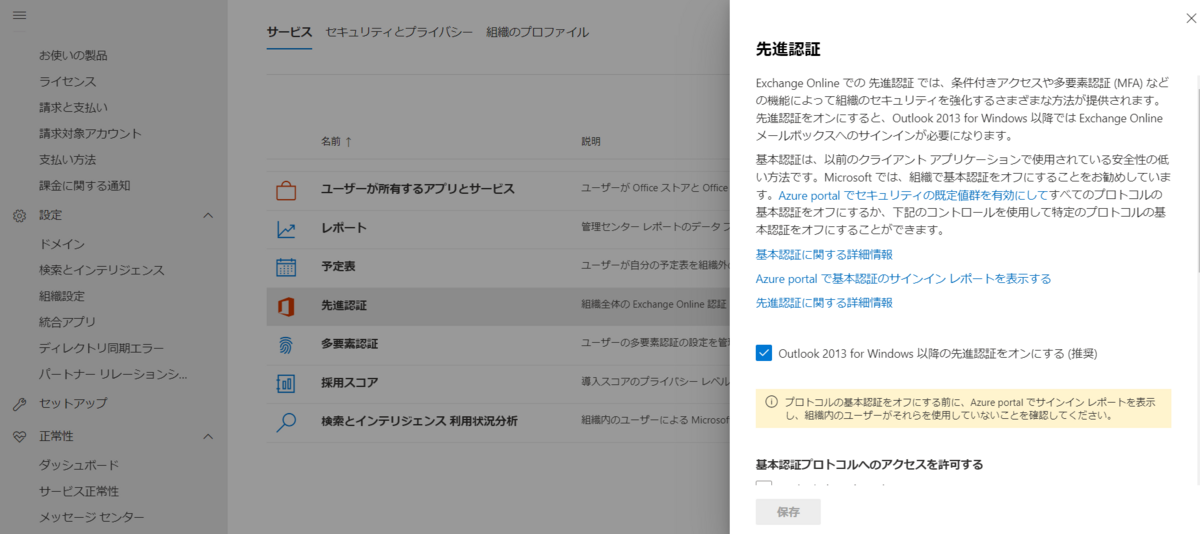Click the セットアップ wrench icon
Viewport: 1200px width, 534px height.
tap(20, 404)
